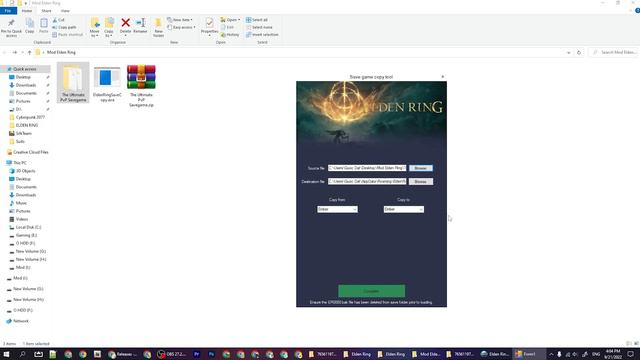Click Edit in the Open group
Screen dimensions: 640x360
tap(227, 27)
